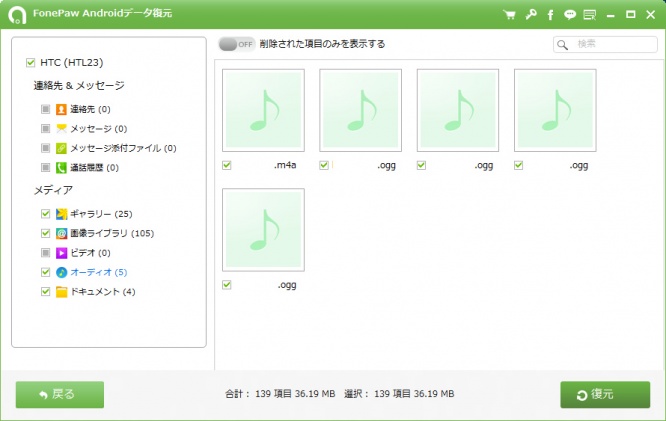Click the HTC (HTL23) device name
The height and width of the screenshot is (421, 666).
click(72, 63)
